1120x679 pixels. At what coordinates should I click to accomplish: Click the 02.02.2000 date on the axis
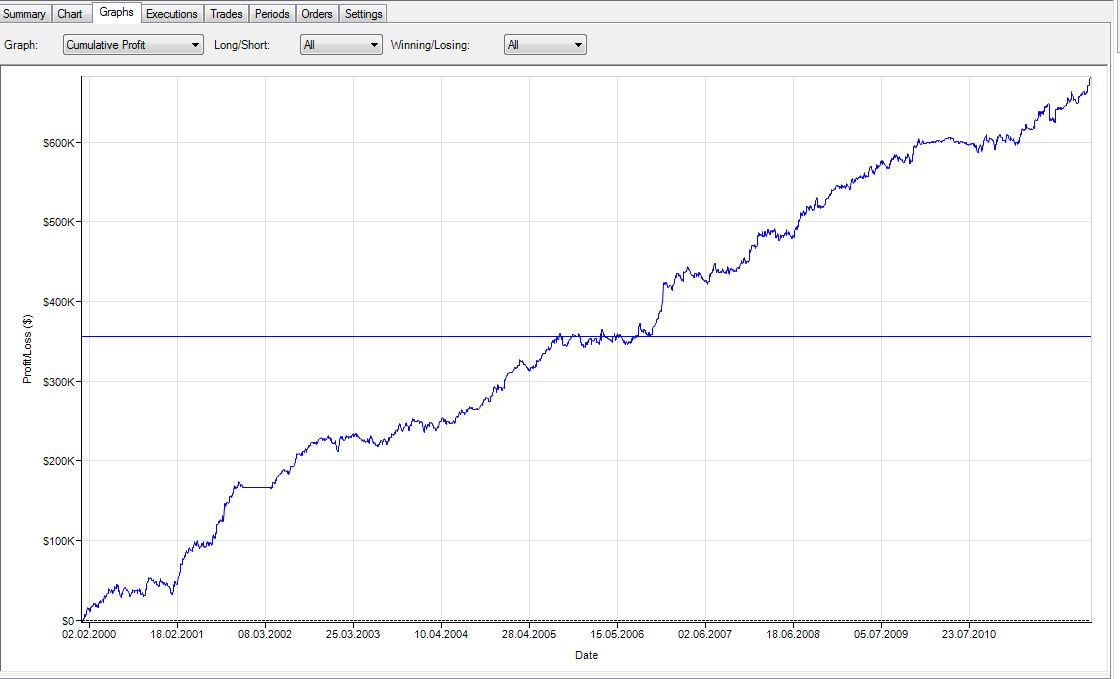click(x=90, y=633)
